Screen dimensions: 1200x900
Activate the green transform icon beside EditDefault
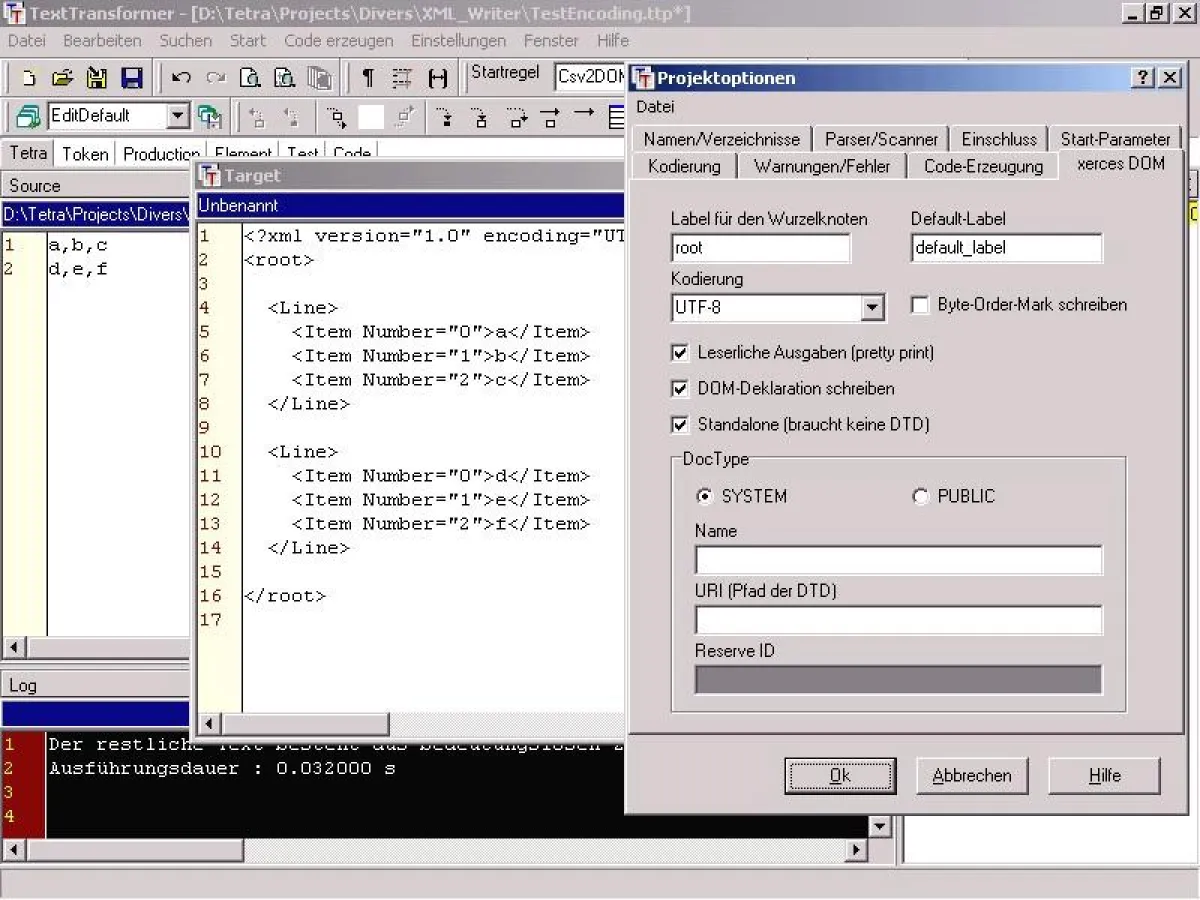pyautogui.click(x=210, y=116)
